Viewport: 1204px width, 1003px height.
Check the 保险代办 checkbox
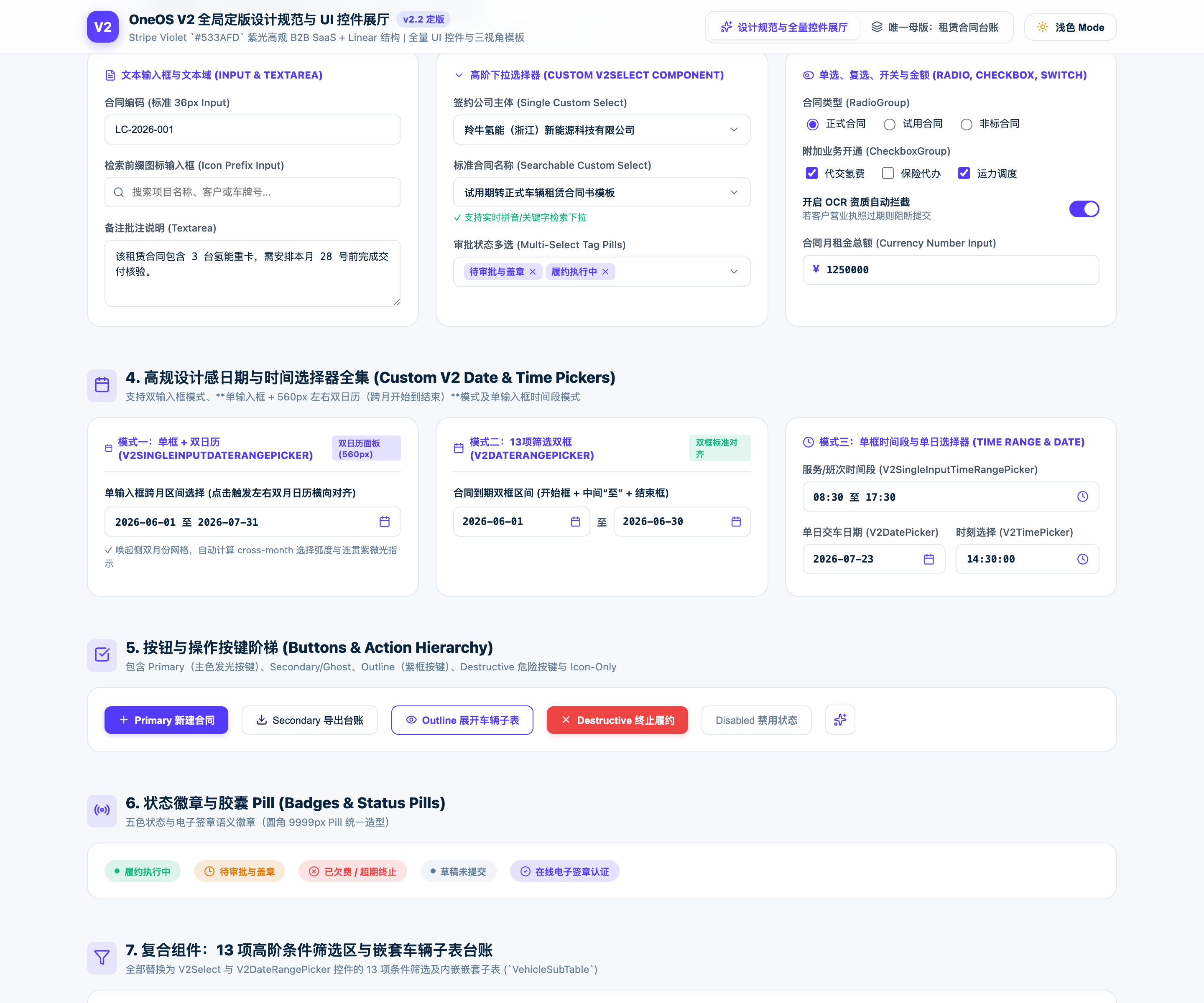click(x=888, y=173)
